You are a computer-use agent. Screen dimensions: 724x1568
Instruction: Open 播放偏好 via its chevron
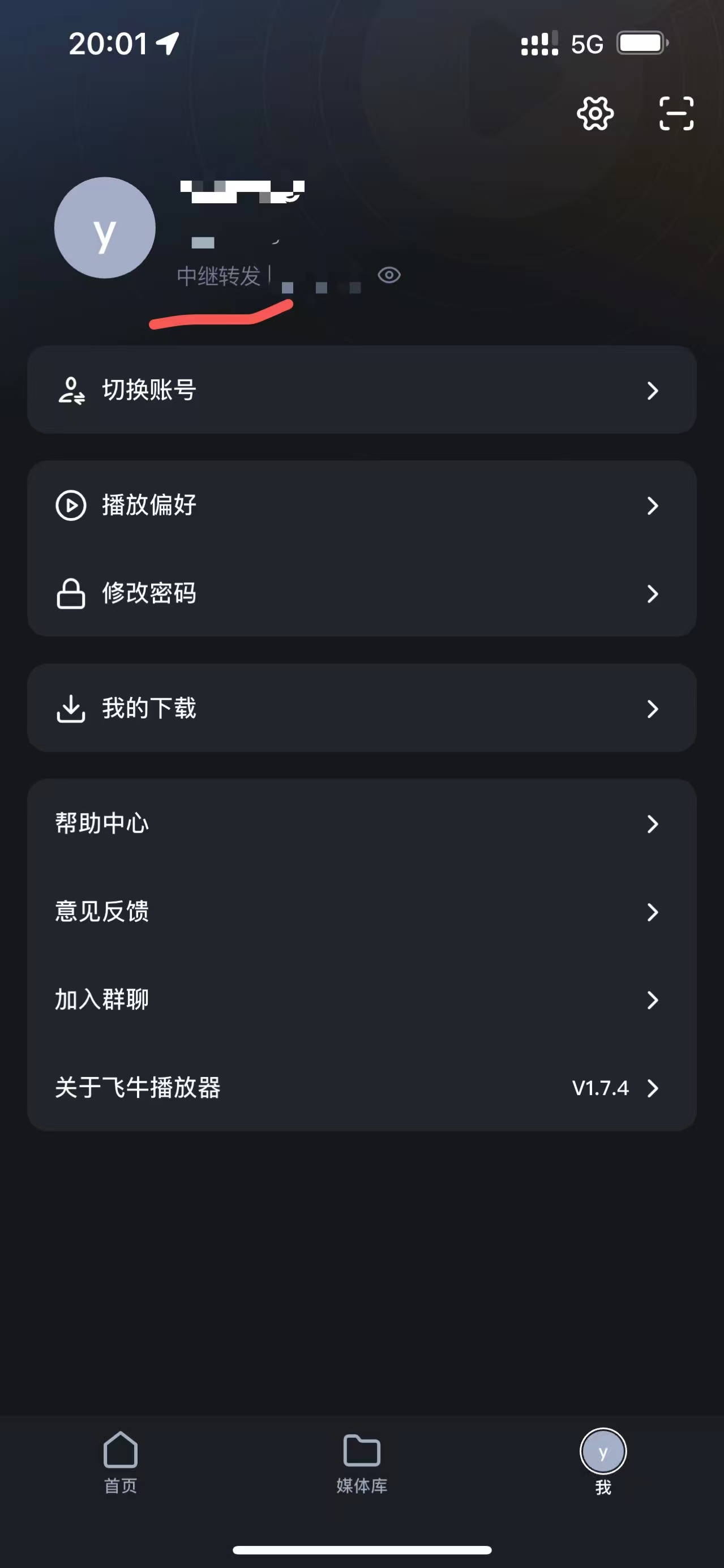tap(653, 505)
